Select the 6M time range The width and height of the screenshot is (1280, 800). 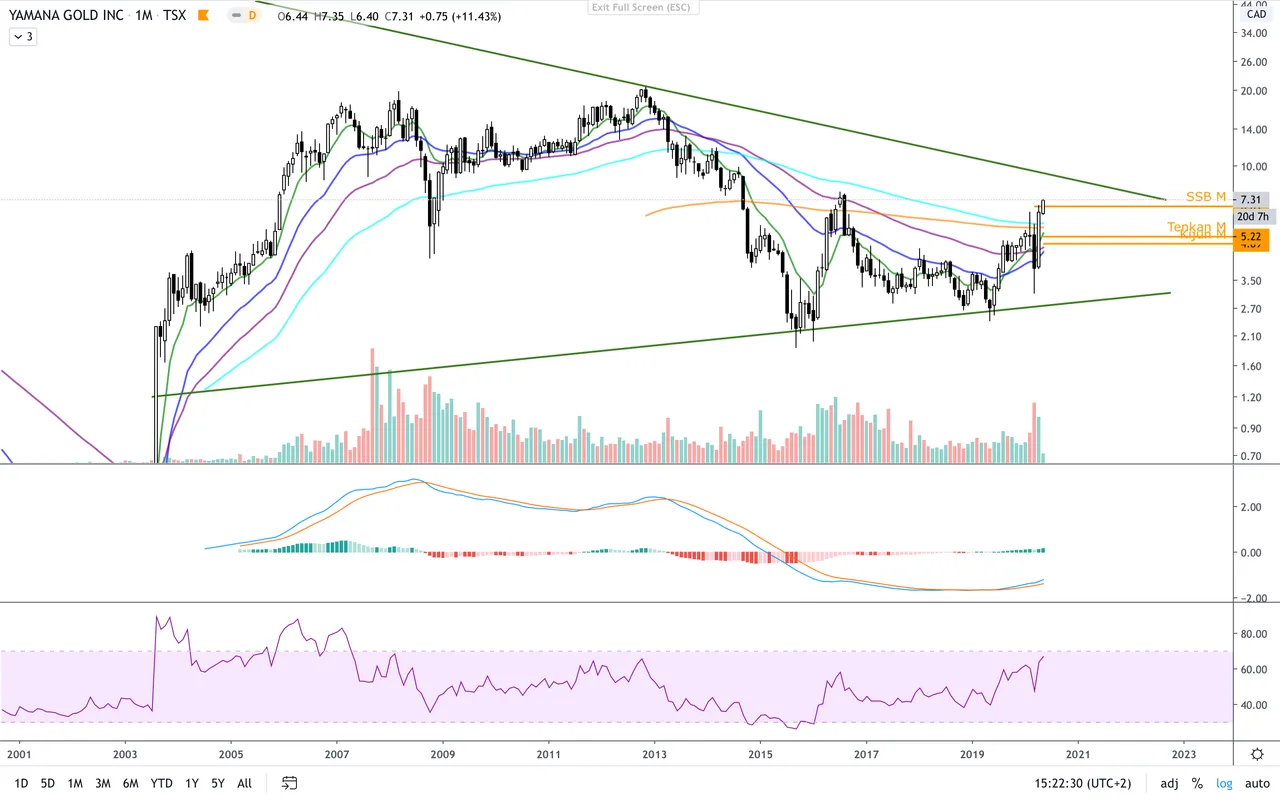130,783
